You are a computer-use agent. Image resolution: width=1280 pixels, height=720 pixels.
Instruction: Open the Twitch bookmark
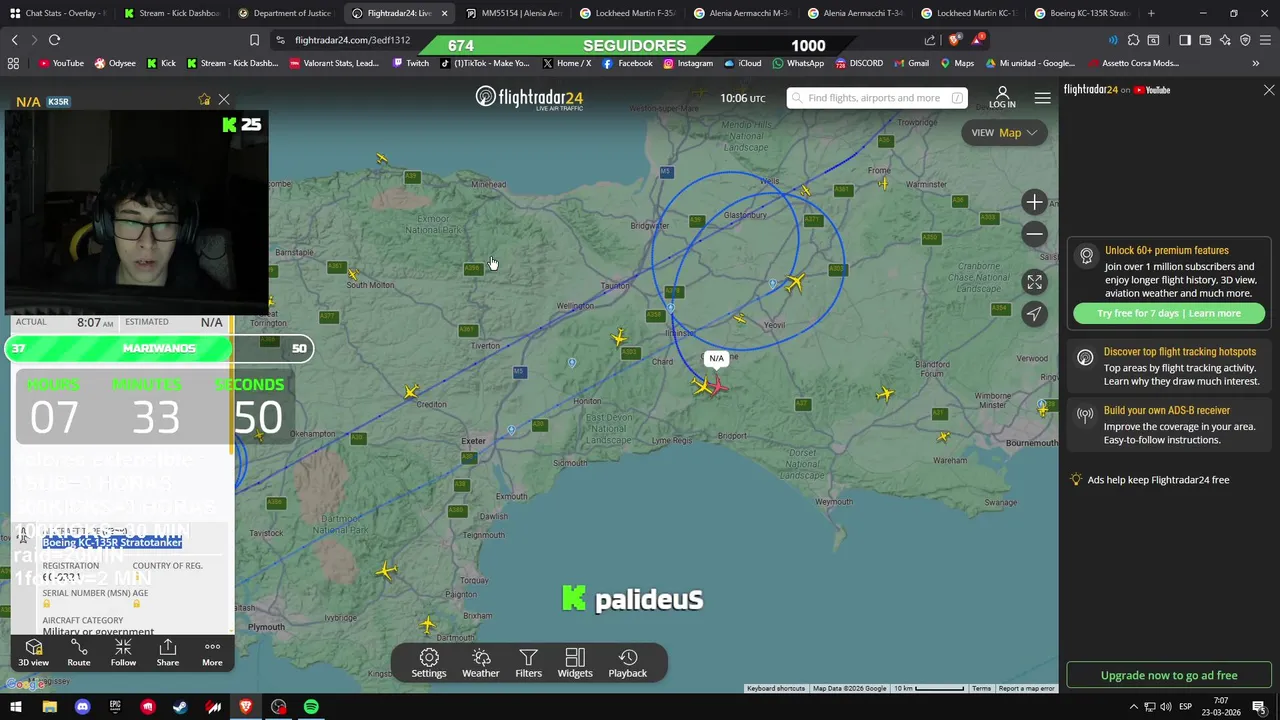point(411,63)
